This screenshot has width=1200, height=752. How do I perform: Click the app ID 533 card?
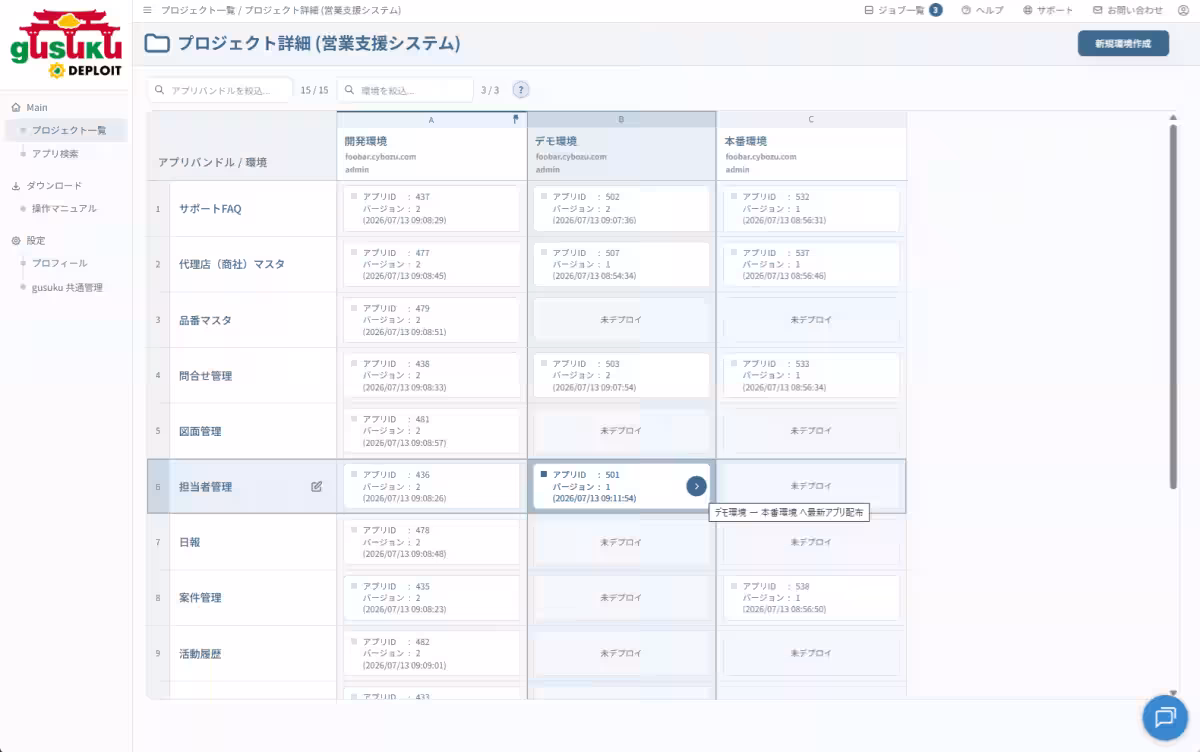(x=811, y=376)
